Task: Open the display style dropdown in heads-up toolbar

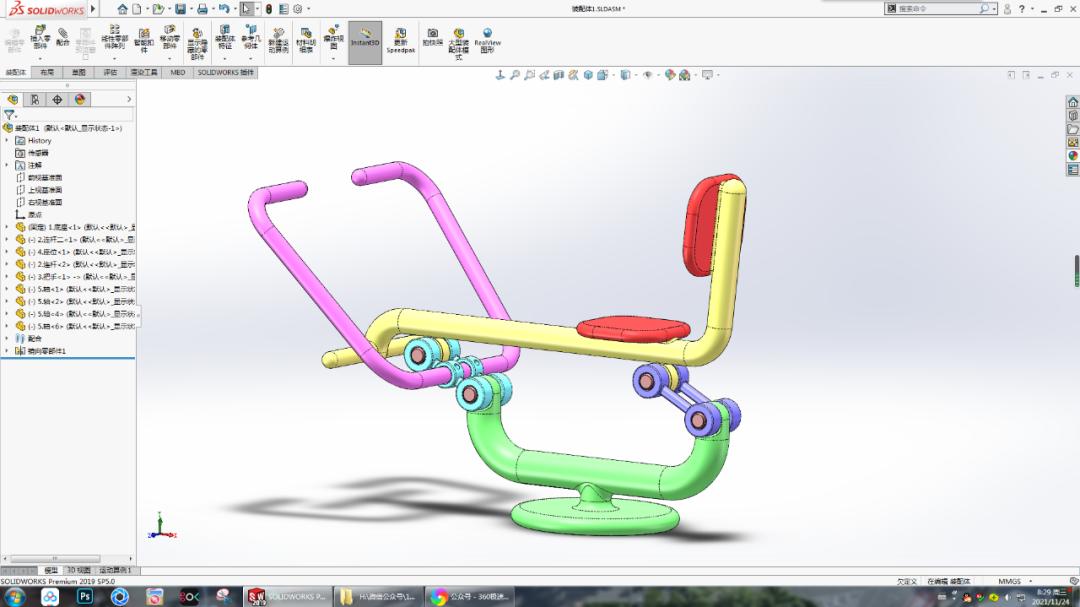Action: pyautogui.click(x=634, y=75)
